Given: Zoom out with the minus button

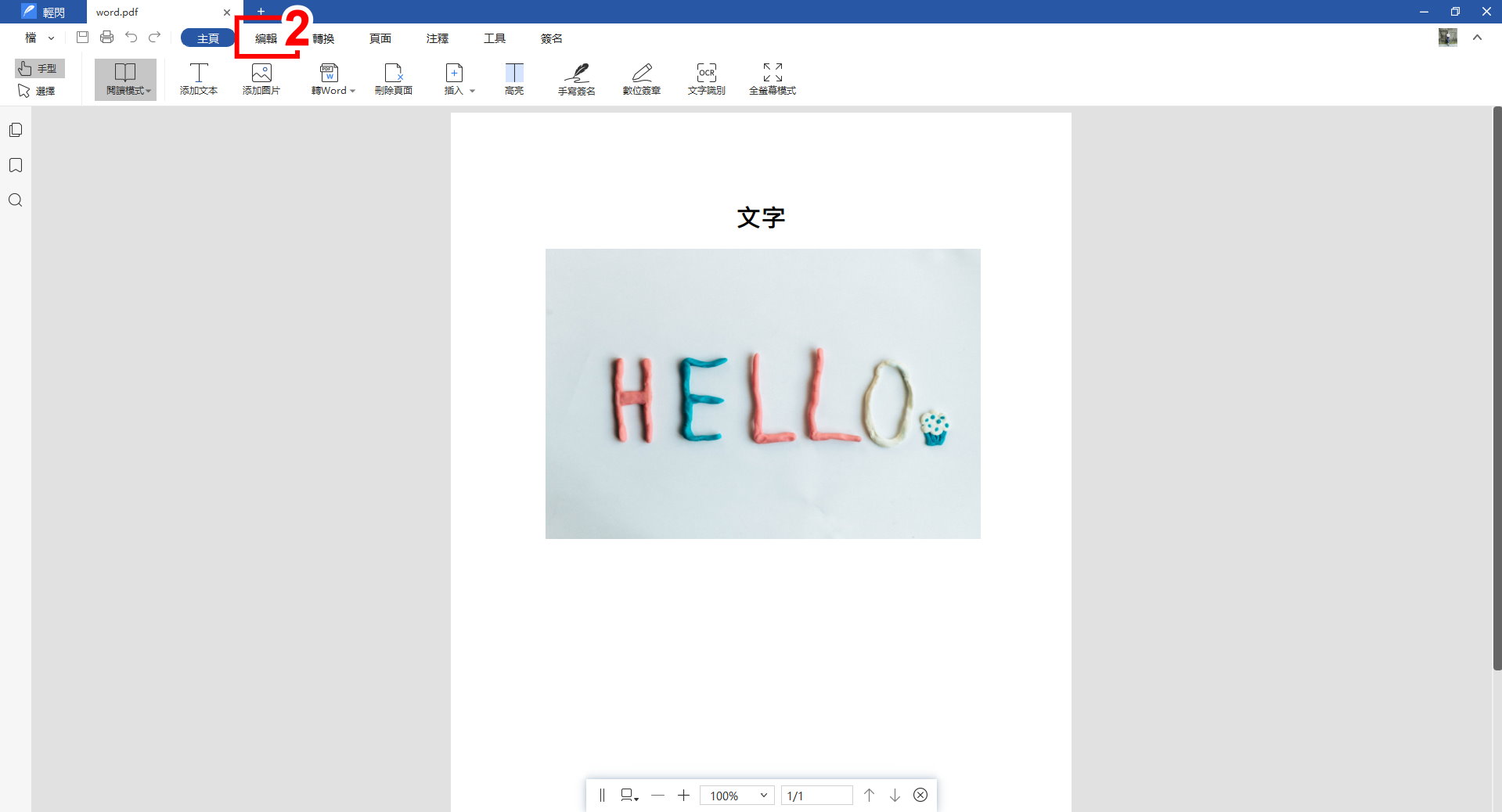Looking at the screenshot, I should 657,796.
